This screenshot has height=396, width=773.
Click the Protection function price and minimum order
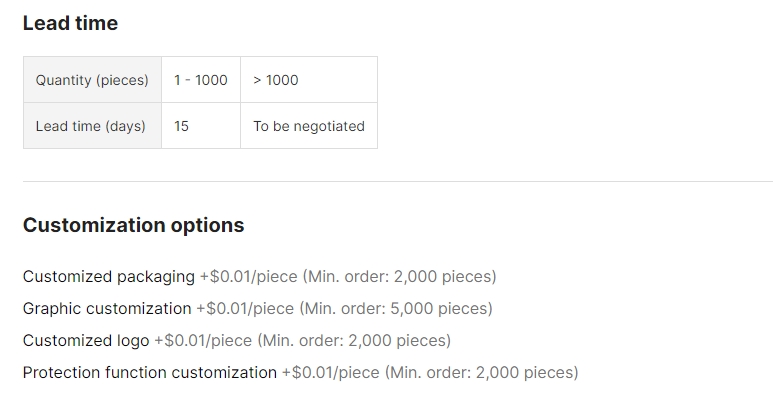(430, 373)
